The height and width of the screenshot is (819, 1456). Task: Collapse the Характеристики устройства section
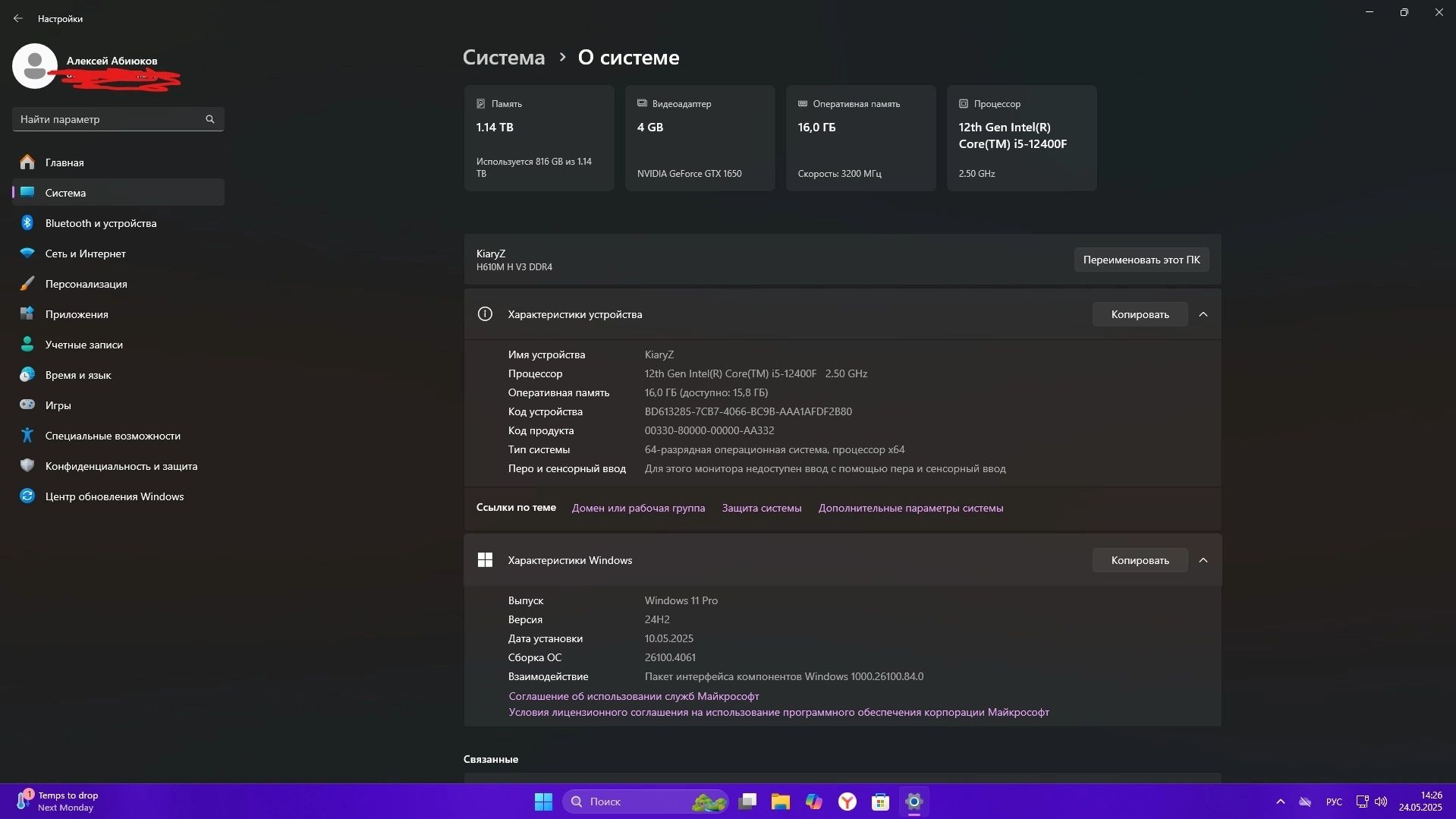click(x=1203, y=314)
